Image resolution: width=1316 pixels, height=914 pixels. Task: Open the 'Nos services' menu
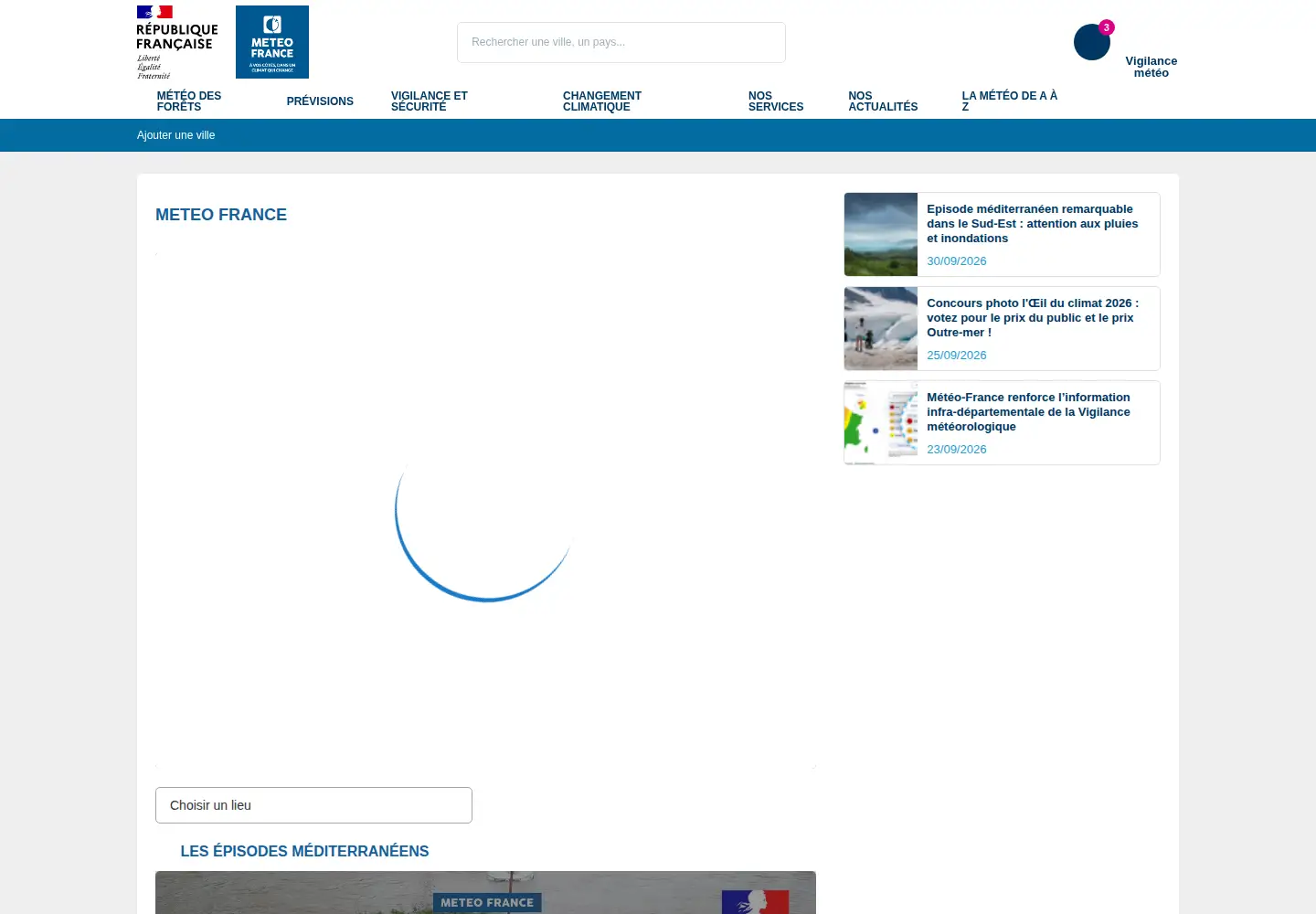click(x=776, y=101)
